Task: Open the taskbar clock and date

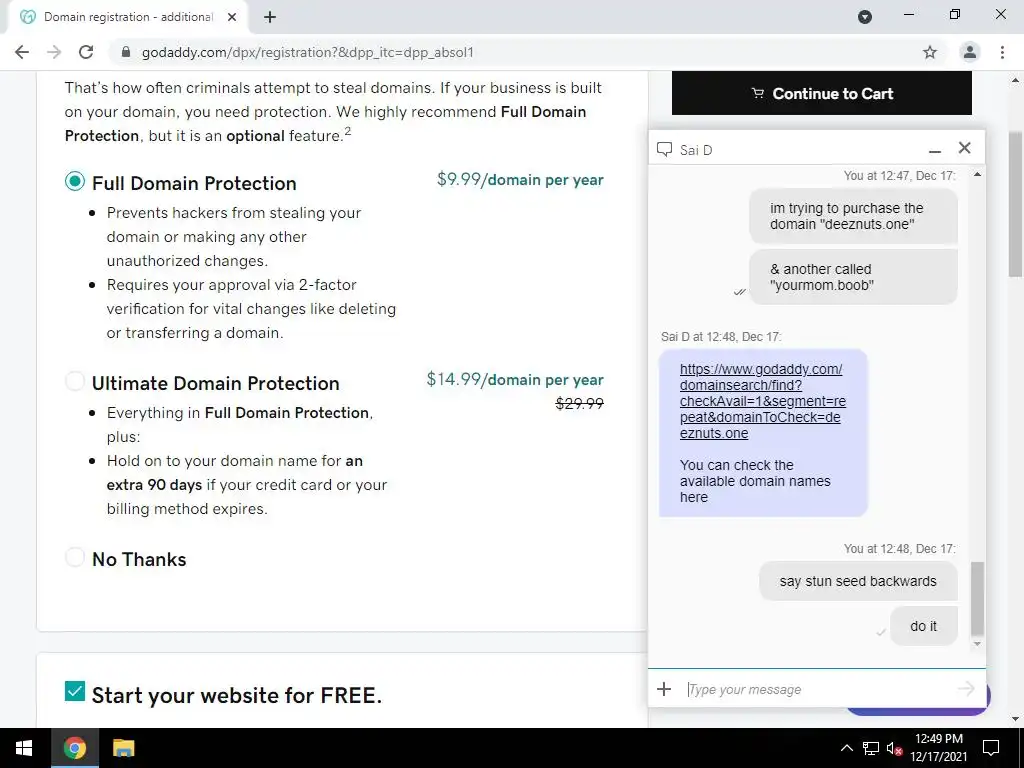Action: (938, 748)
